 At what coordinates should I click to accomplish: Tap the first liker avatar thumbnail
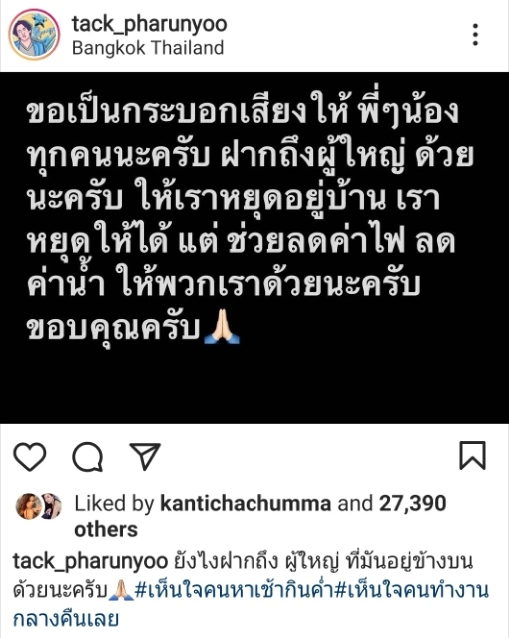28,506
